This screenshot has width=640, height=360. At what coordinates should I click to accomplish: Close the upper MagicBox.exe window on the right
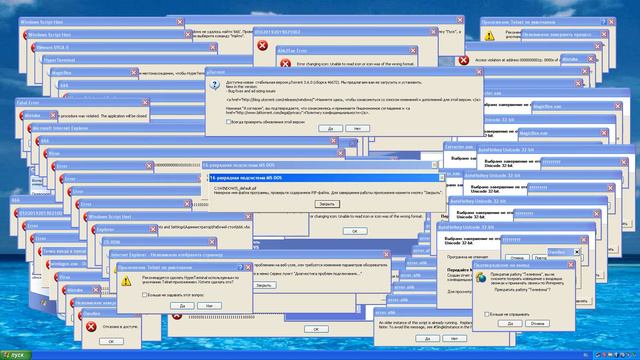point(618,106)
